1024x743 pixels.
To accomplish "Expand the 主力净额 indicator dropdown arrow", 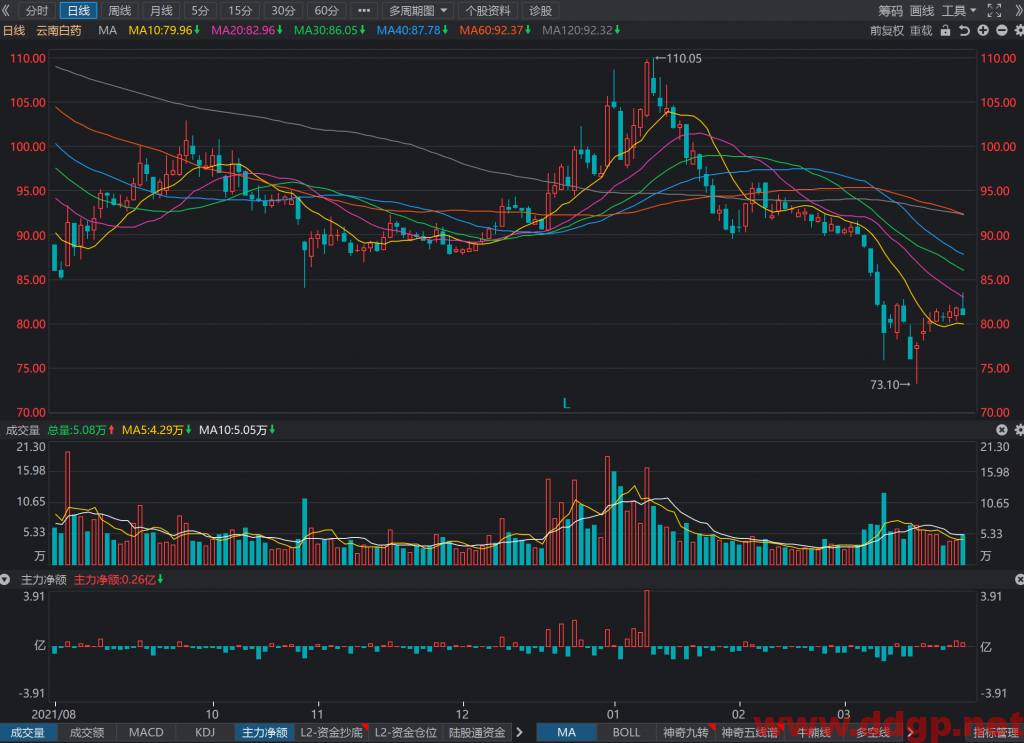I will coord(5,579).
